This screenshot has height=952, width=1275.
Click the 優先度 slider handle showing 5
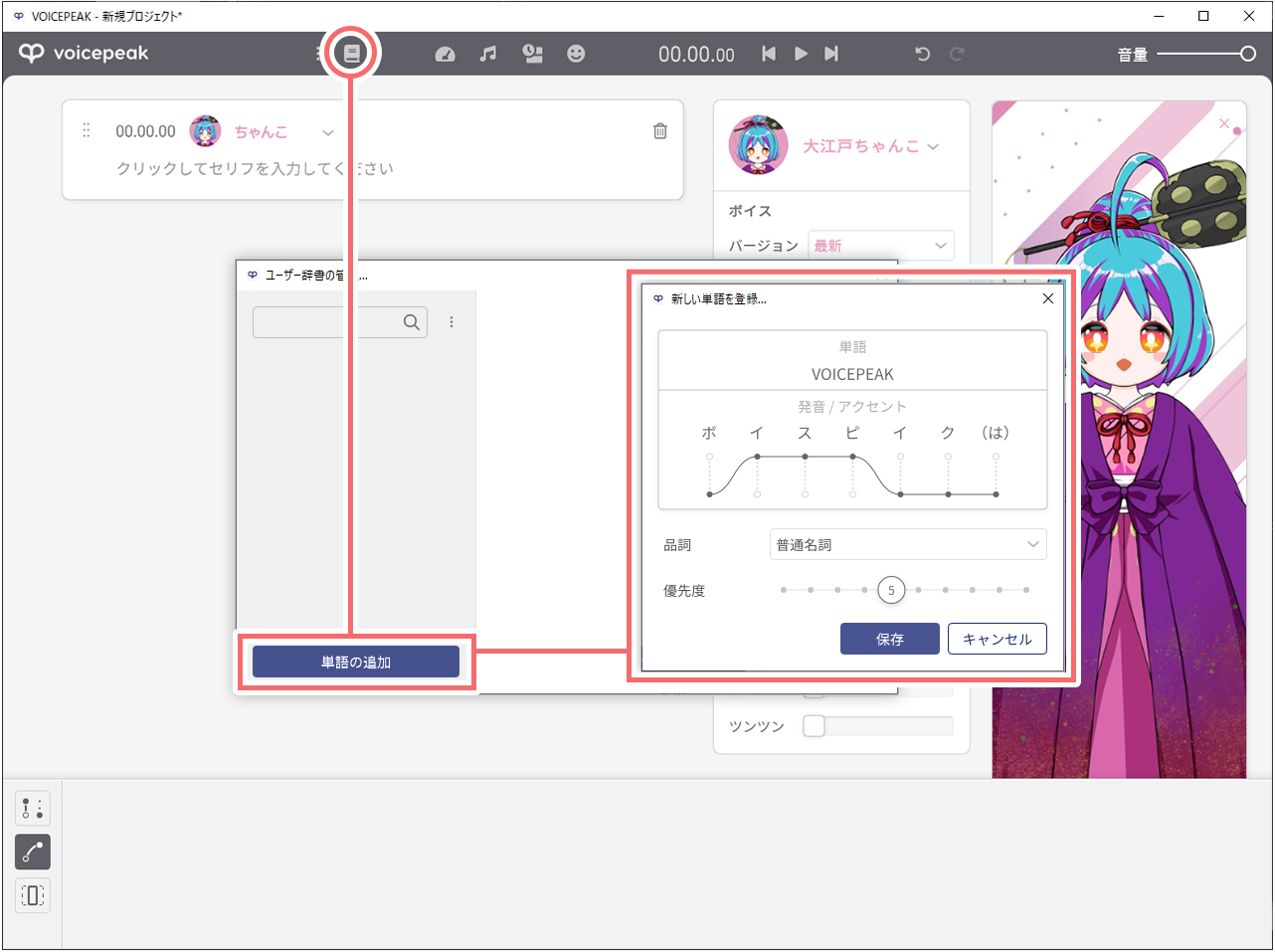click(891, 591)
